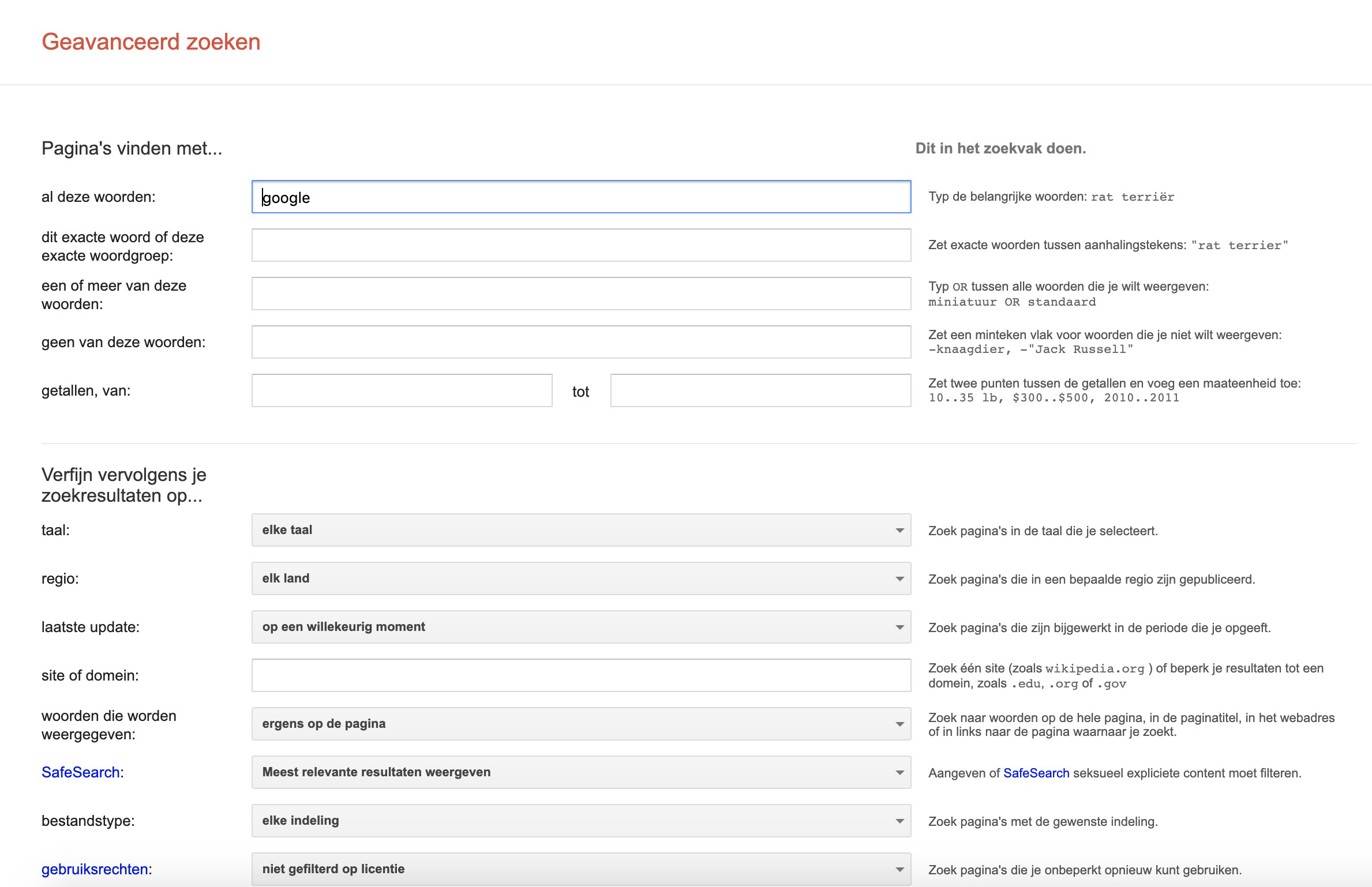Viewport: 1372px width, 887px height.
Task: Click the 'getallen, van:' label
Action: pos(86,390)
